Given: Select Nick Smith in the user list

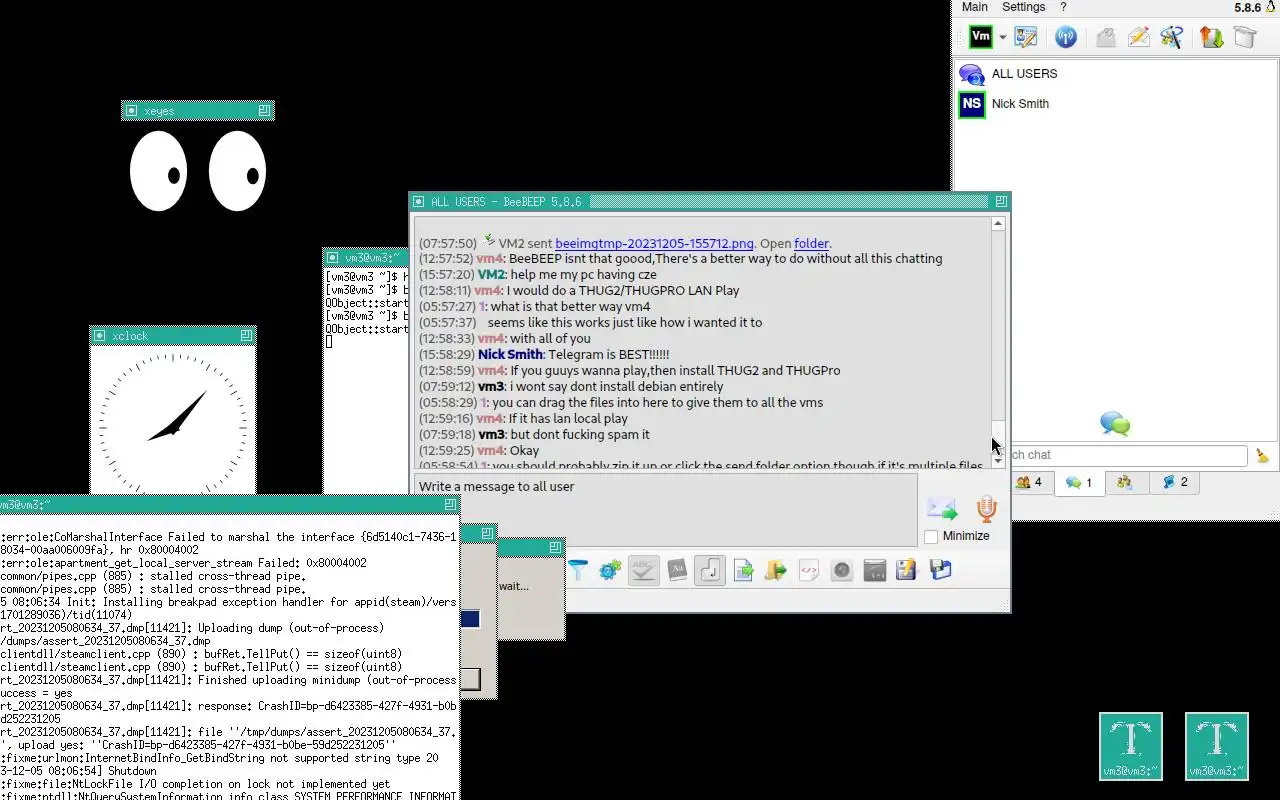Looking at the screenshot, I should click(x=1115, y=104).
